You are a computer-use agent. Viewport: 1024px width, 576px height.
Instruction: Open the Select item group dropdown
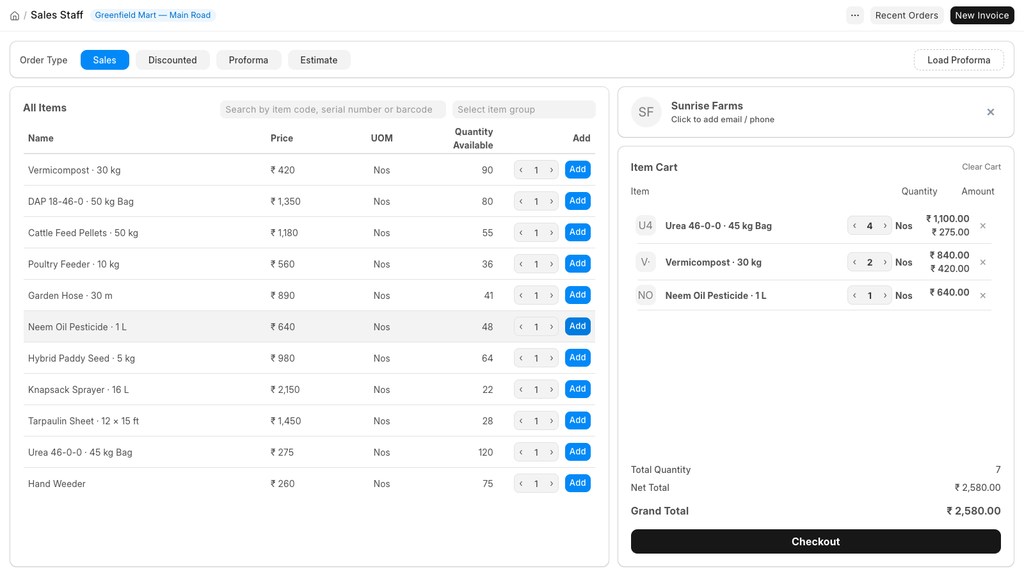524,109
